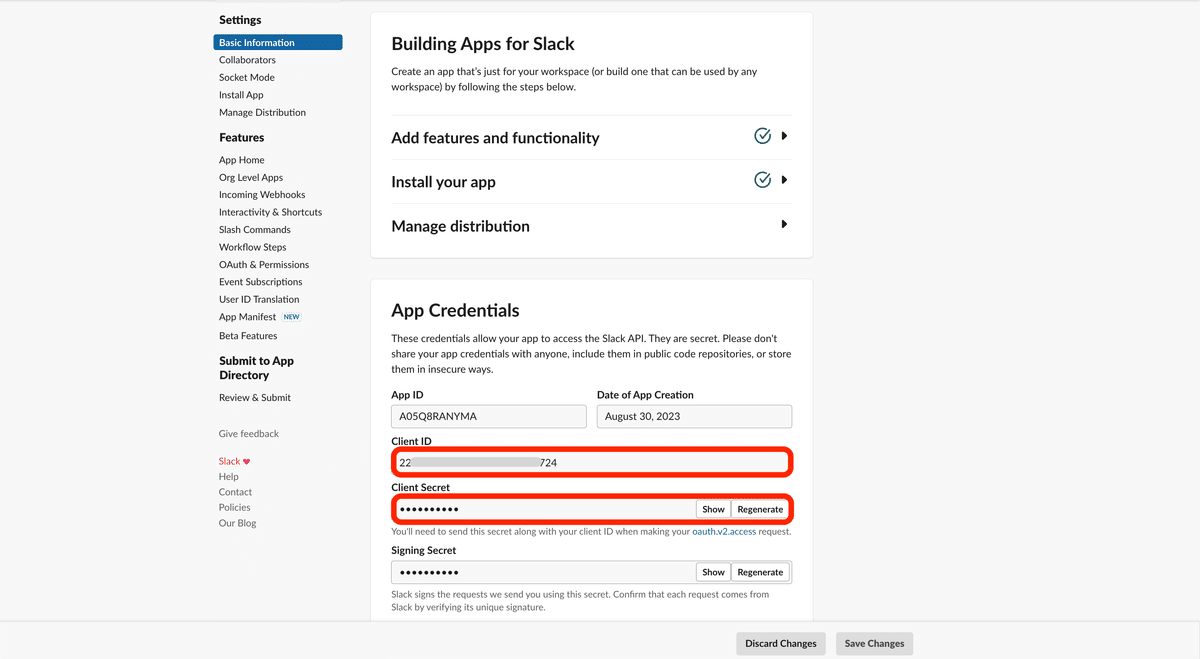This screenshot has height=659, width=1200.
Task: Open Basic Information settings page
Action: (x=278, y=42)
